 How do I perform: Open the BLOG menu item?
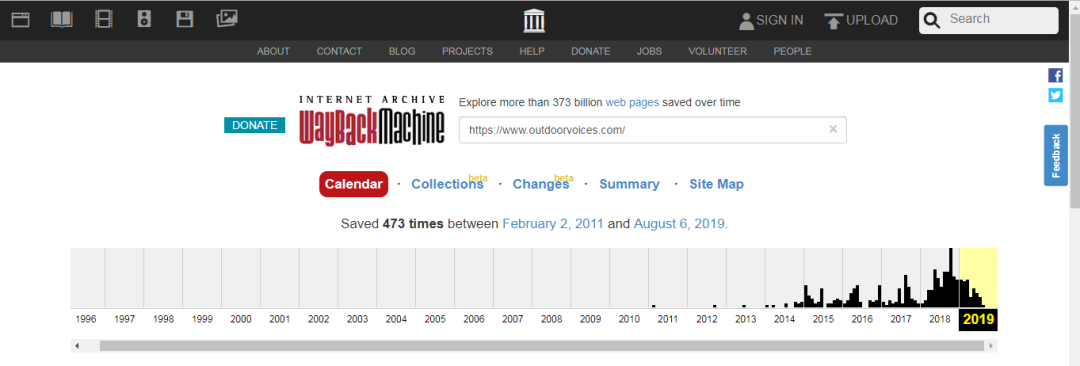tap(402, 51)
